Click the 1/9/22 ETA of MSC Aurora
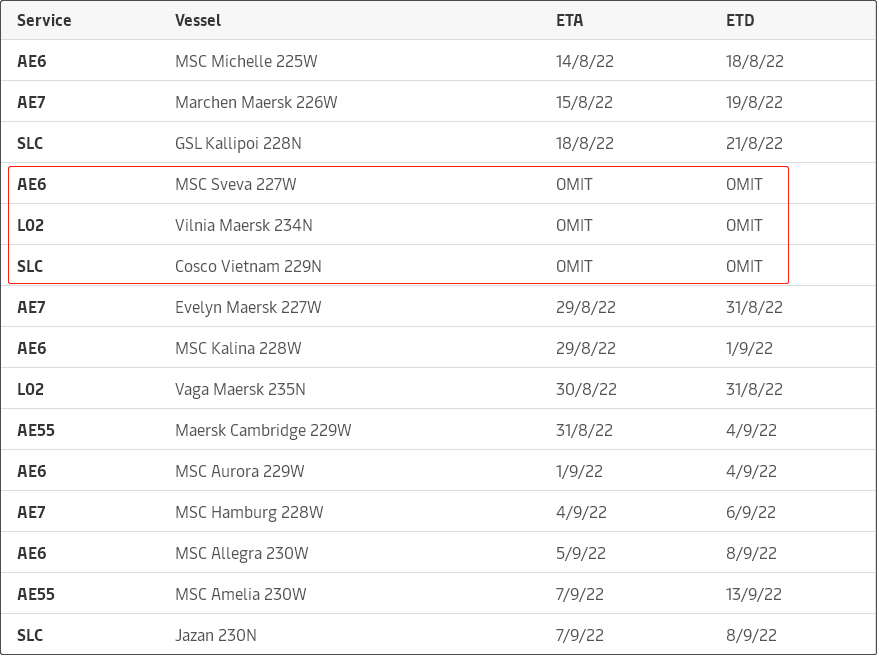879x657 pixels. (579, 471)
